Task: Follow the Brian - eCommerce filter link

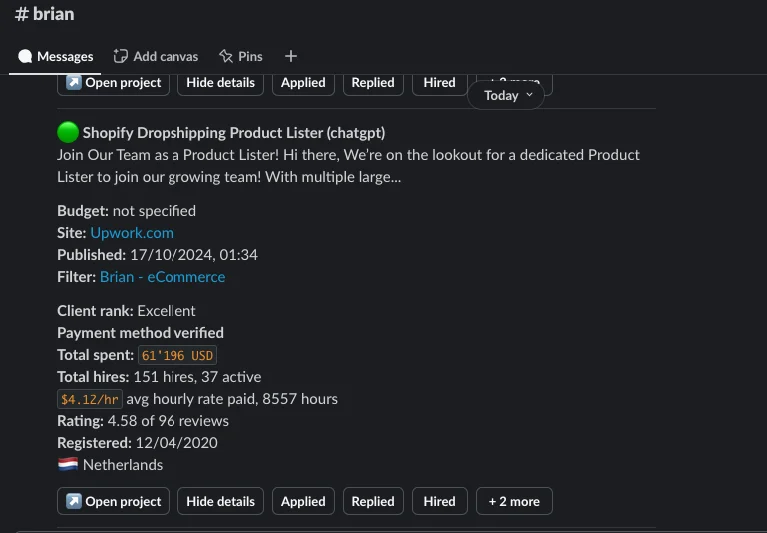Action: coord(162,276)
